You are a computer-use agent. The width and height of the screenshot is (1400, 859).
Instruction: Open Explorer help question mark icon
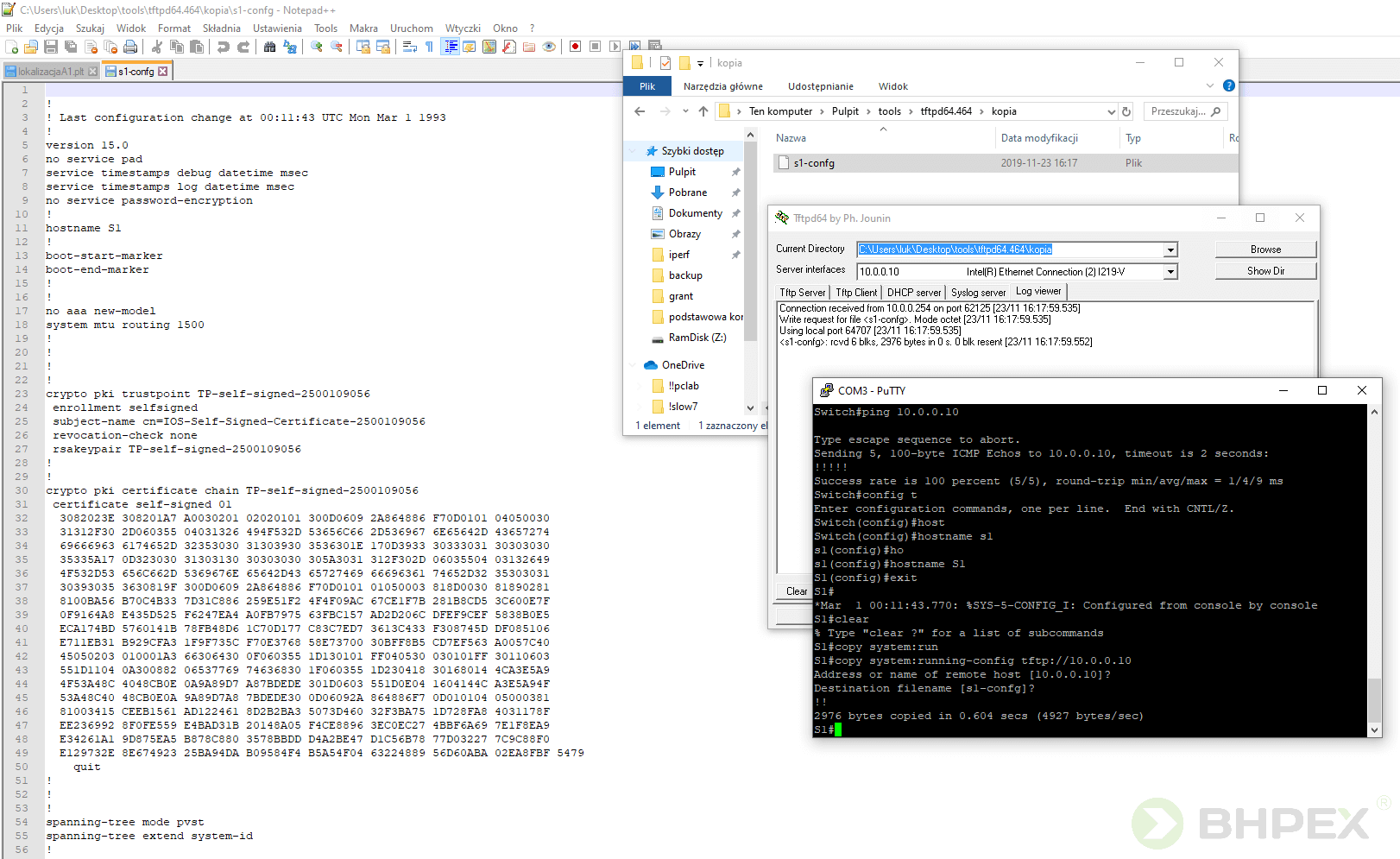click(x=1229, y=85)
